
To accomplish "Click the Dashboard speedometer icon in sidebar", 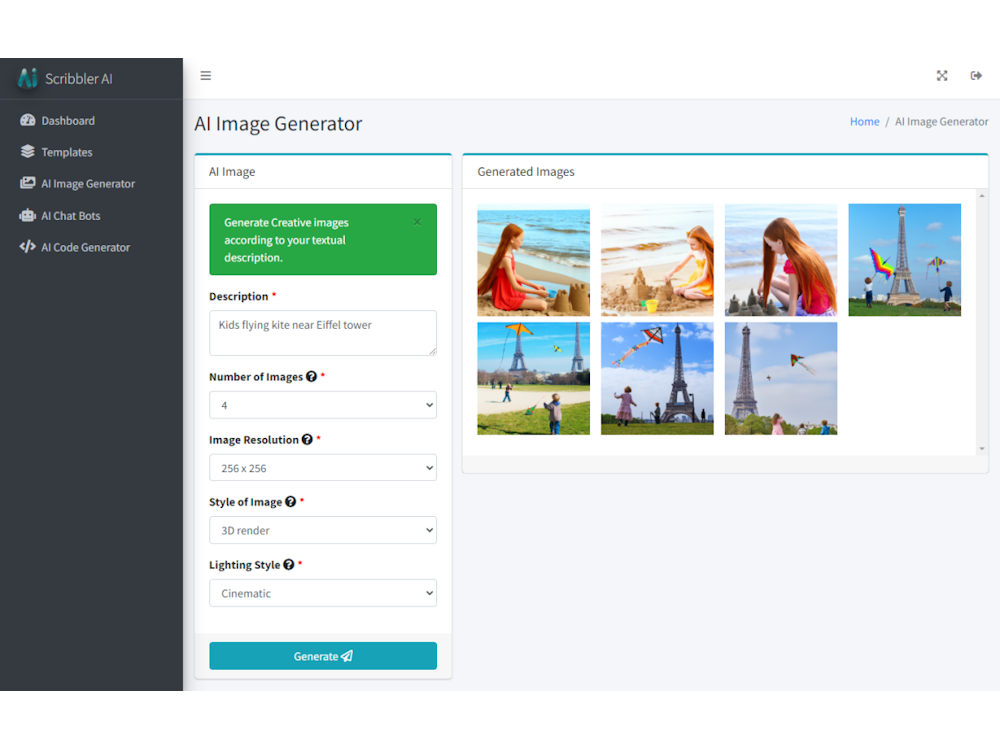I will (28, 120).
